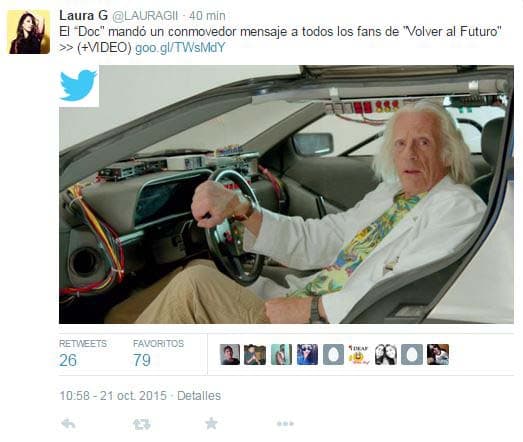Click the blue Twitter bird logo
Image resolution: width=523 pixels, height=442 pixels.
point(79,86)
